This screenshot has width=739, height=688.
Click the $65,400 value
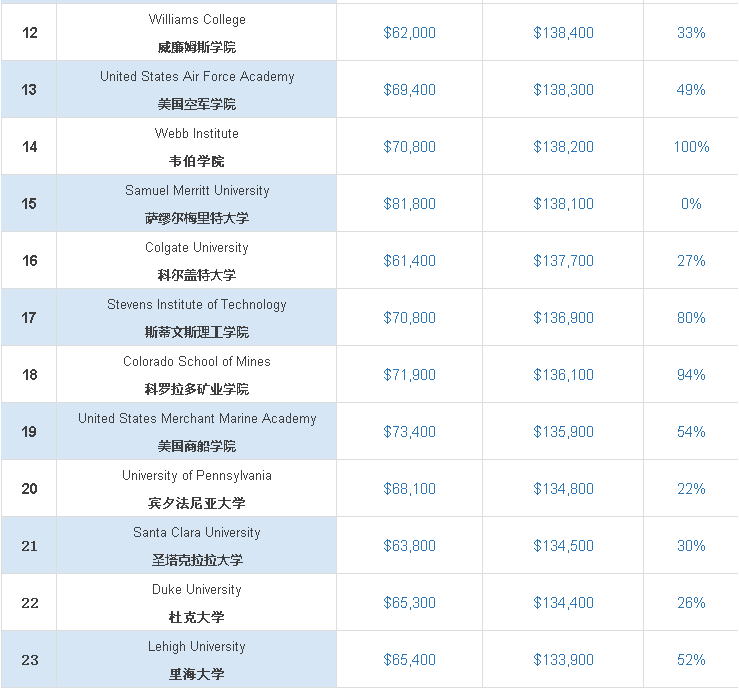pos(409,660)
